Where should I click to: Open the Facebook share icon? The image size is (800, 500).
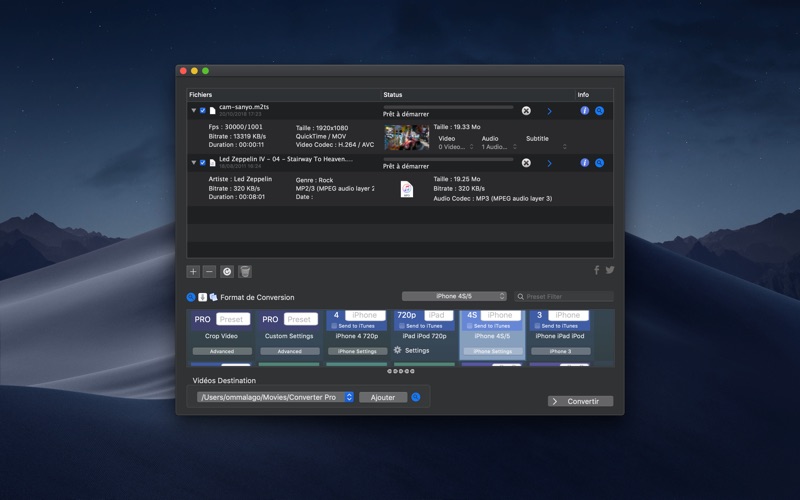coord(596,270)
